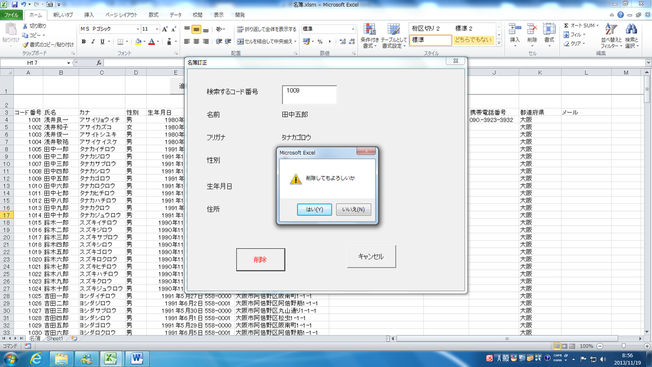652x367 pixels.
Task: Click the format painter brush icon
Action: [x=25, y=44]
